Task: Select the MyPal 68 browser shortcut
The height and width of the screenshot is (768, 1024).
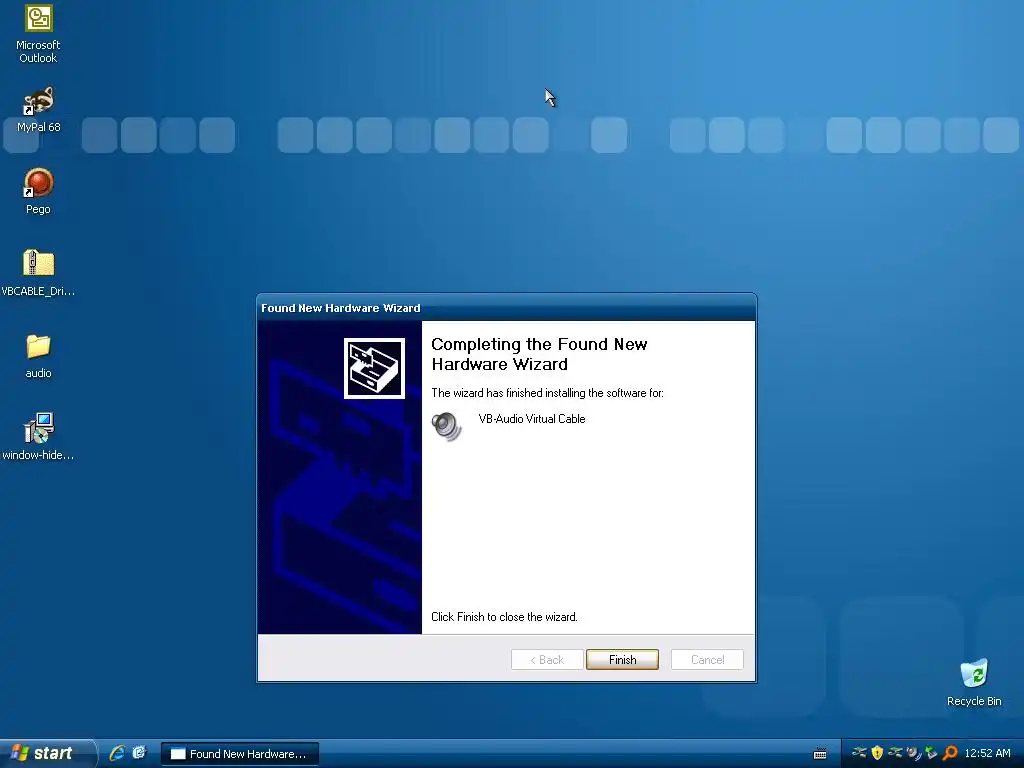Action: pos(38,109)
